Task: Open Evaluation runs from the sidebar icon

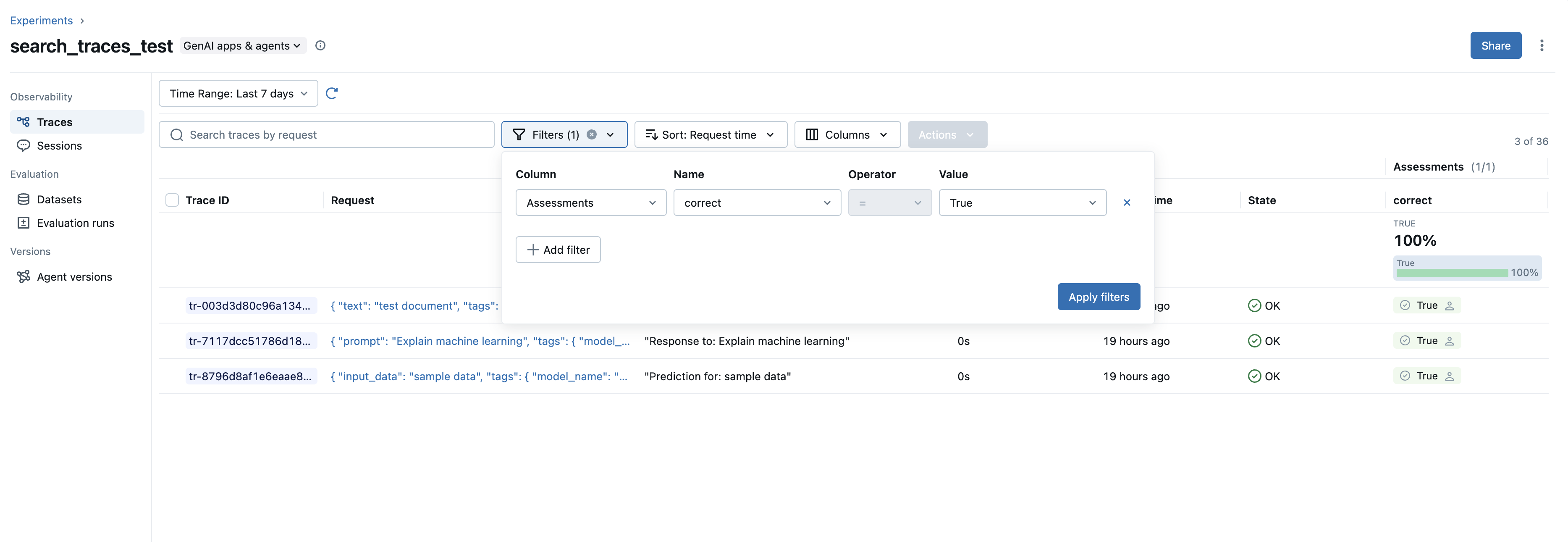Action: (x=23, y=223)
